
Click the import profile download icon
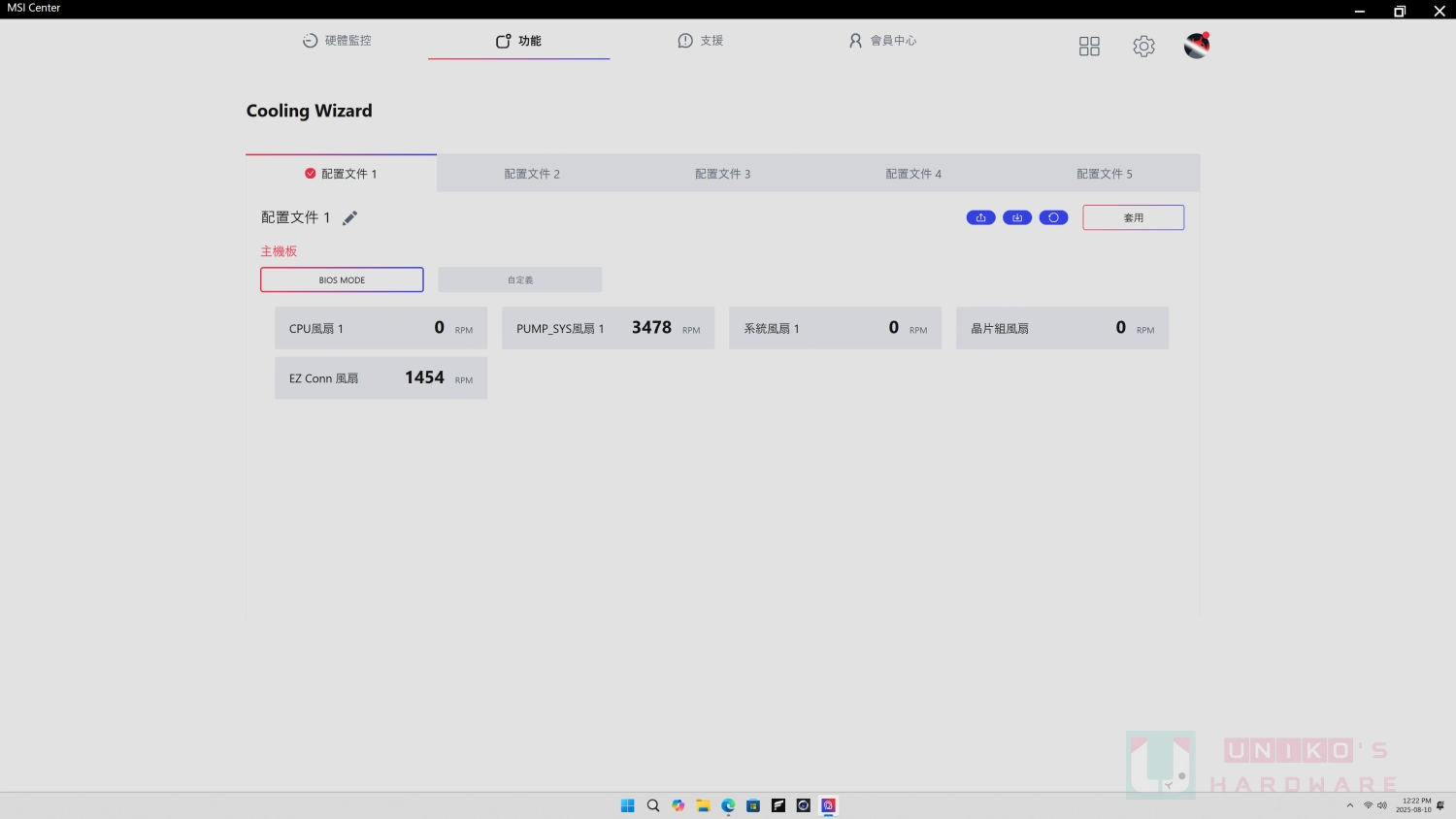1017,217
